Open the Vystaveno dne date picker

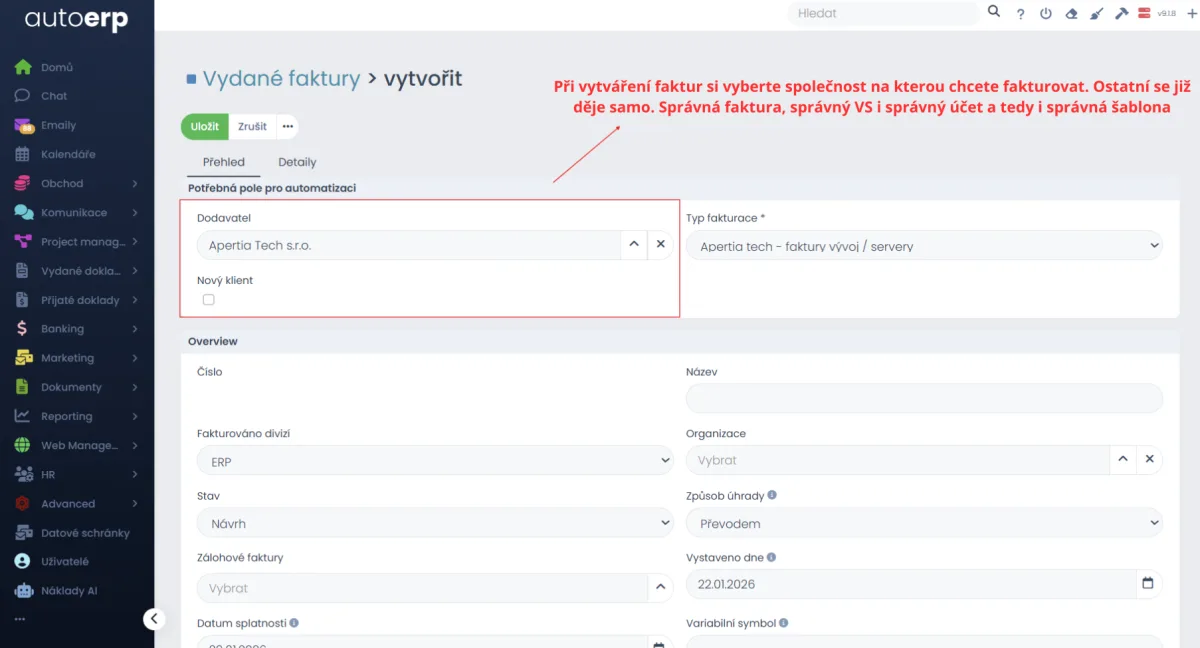tap(1148, 583)
